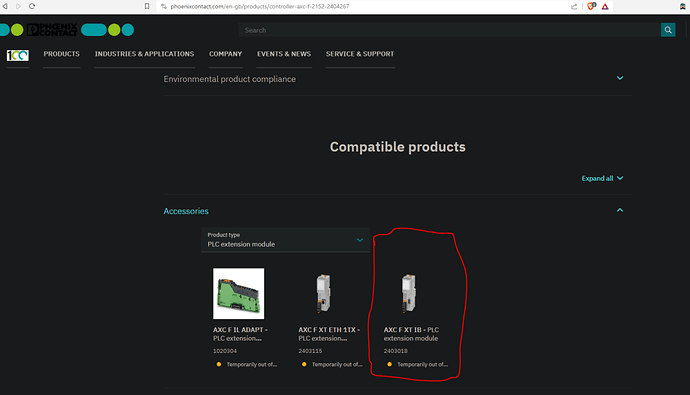Click the Compatible products heading
Screen dimensions: 690x395
[x=398, y=147]
